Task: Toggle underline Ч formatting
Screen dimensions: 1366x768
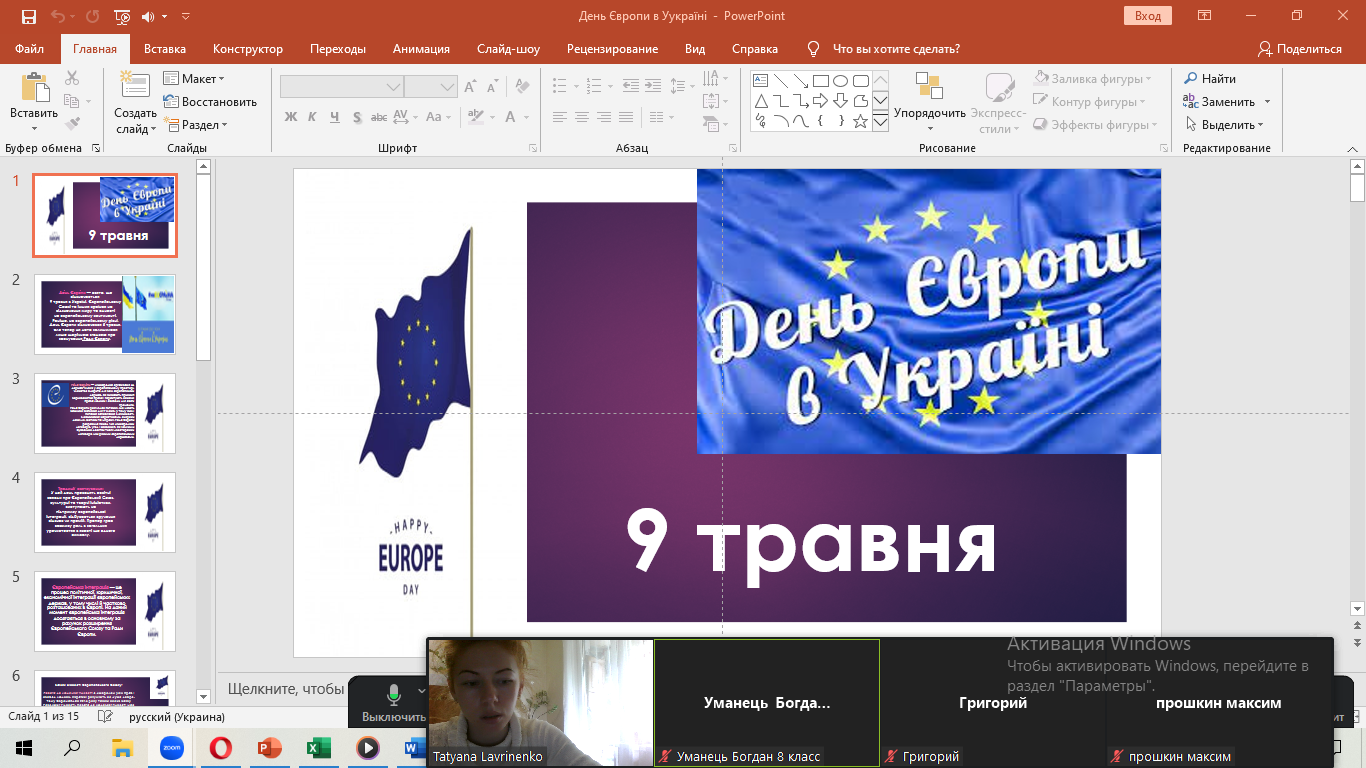Action: 336,117
